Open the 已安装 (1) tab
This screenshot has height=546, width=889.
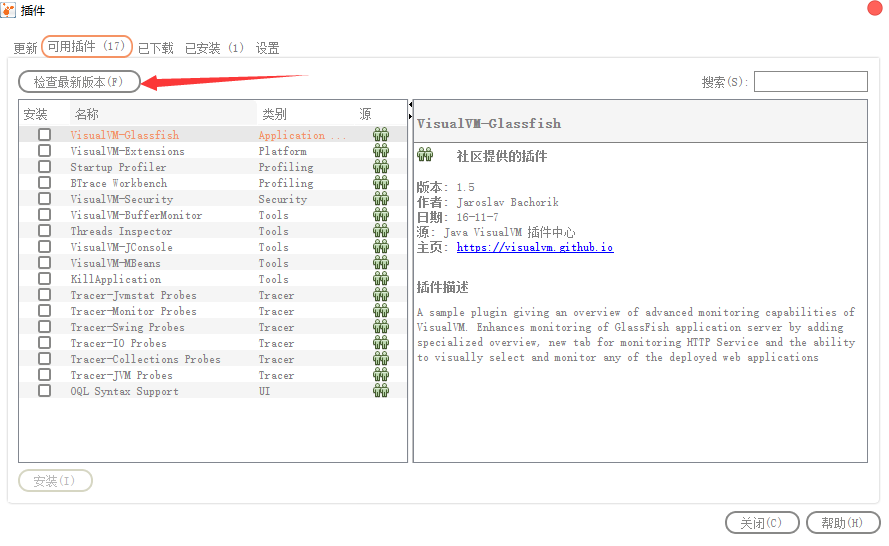[x=214, y=48]
